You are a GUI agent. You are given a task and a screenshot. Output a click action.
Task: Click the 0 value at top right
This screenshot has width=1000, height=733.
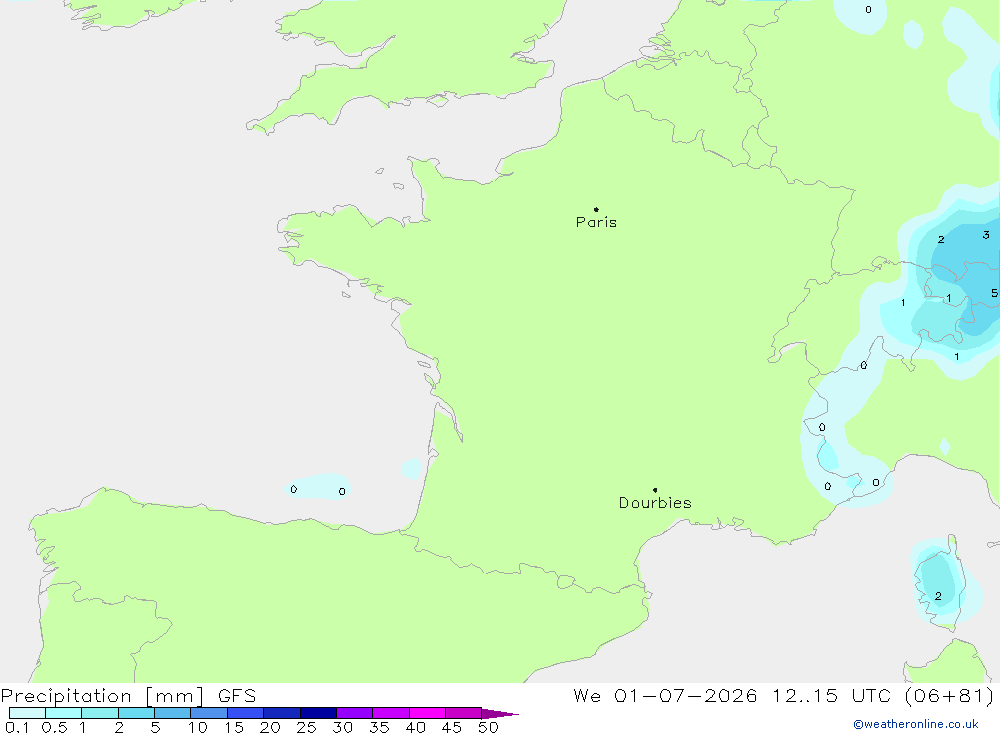coord(868,10)
